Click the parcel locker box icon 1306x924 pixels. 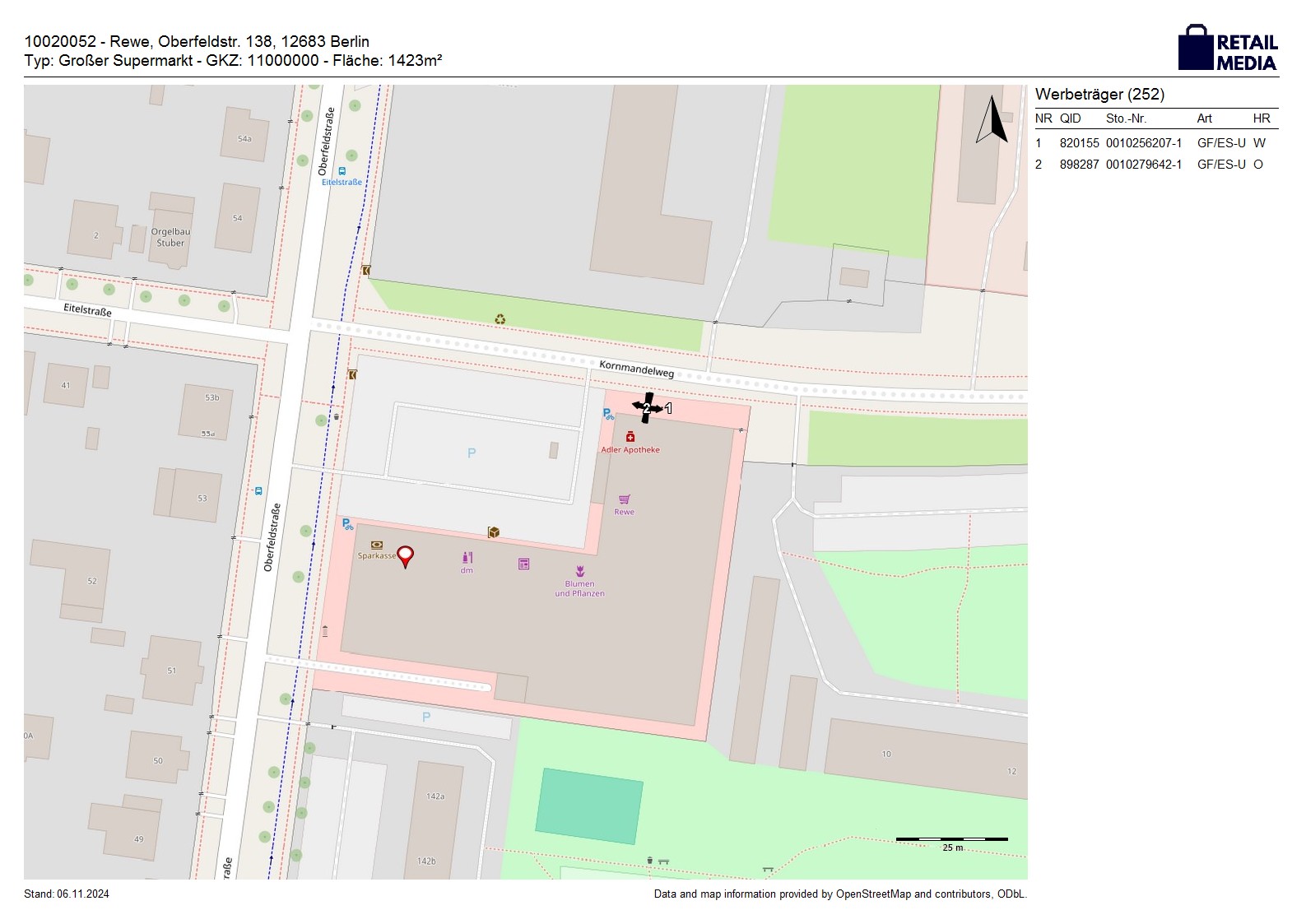point(494,532)
